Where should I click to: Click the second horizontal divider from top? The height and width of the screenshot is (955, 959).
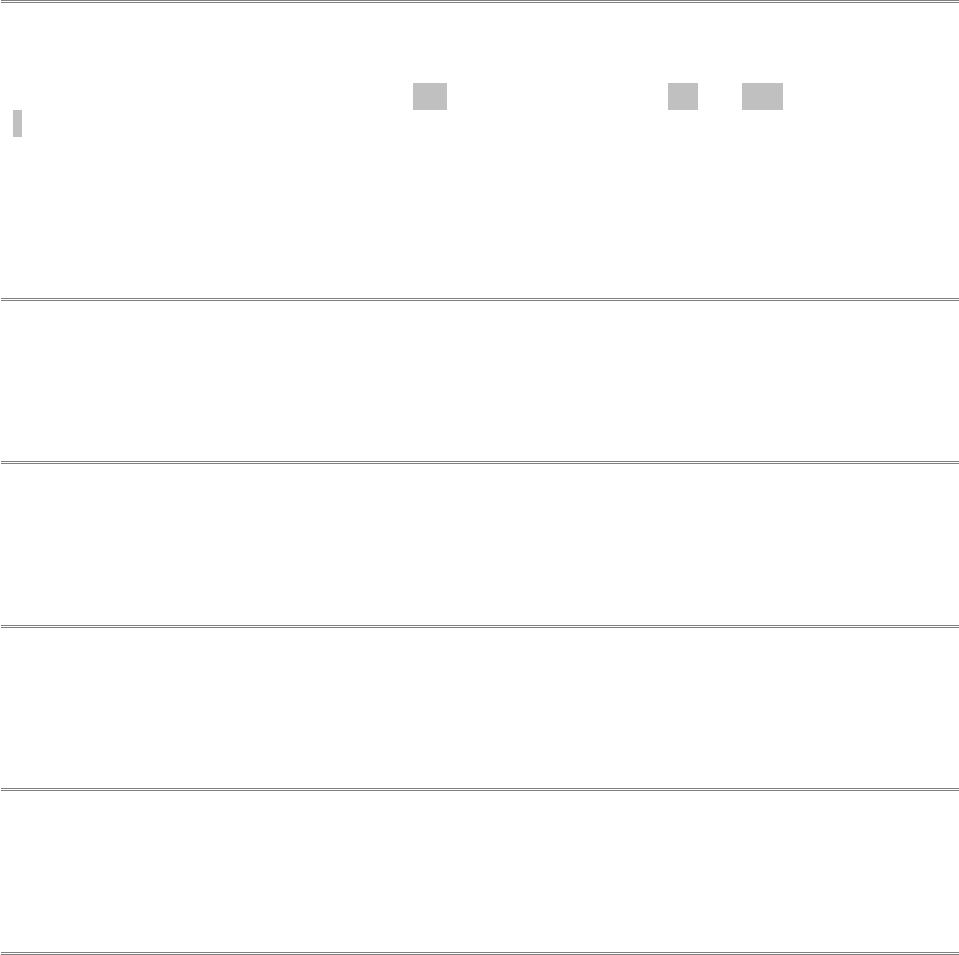pyautogui.click(x=479, y=299)
